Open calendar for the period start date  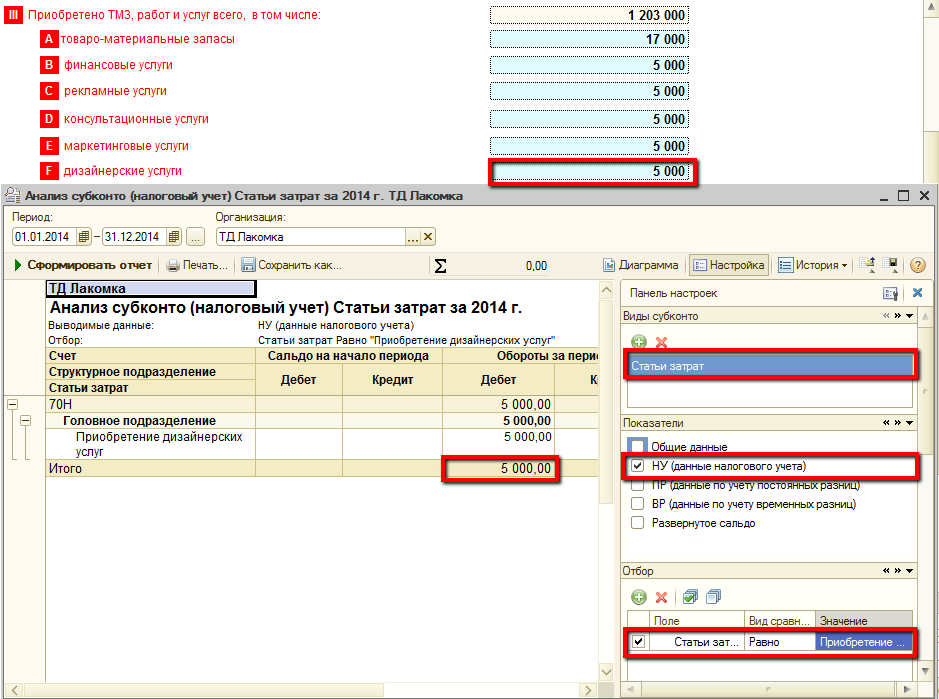point(84,237)
